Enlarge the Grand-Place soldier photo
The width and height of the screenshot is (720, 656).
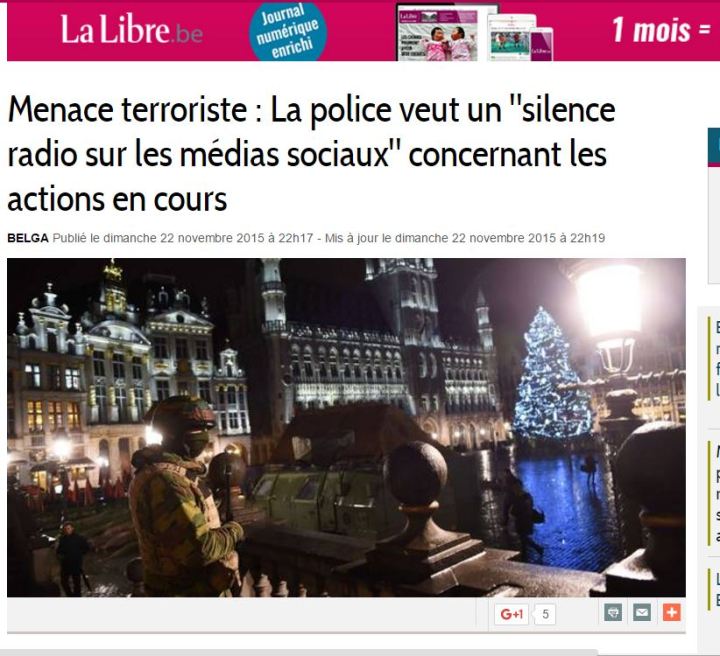coord(346,427)
